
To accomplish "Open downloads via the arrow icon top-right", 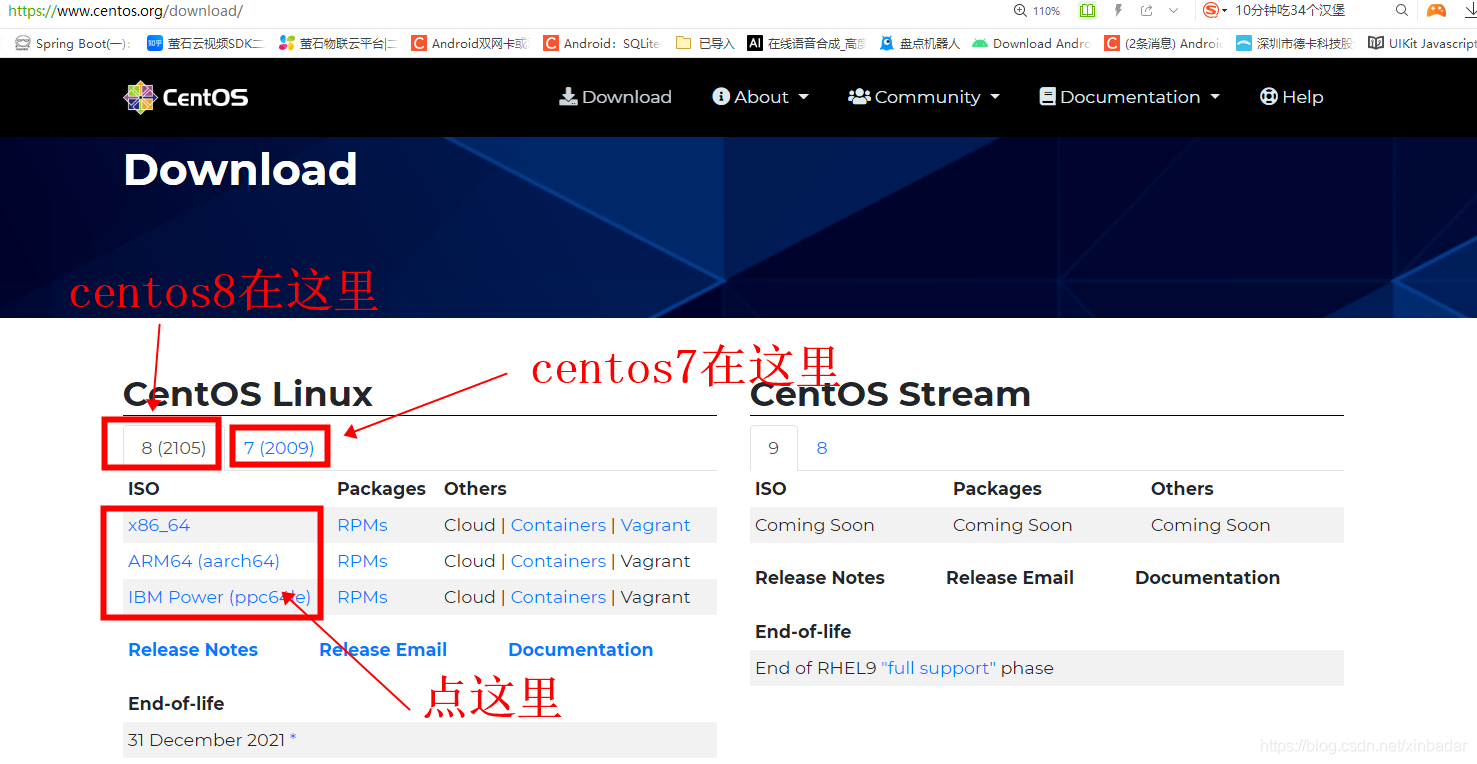I will point(1469,11).
